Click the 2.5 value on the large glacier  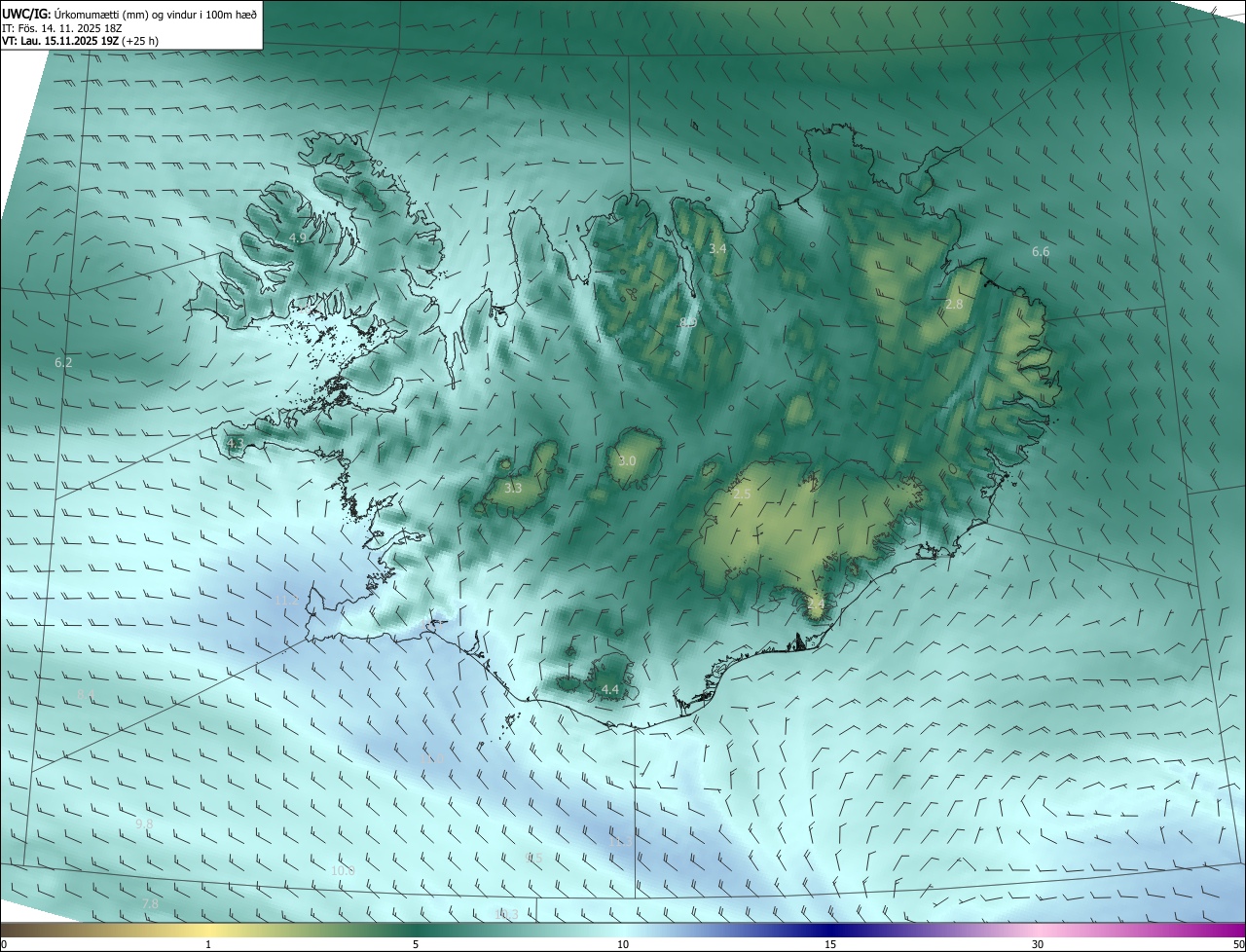coord(742,494)
